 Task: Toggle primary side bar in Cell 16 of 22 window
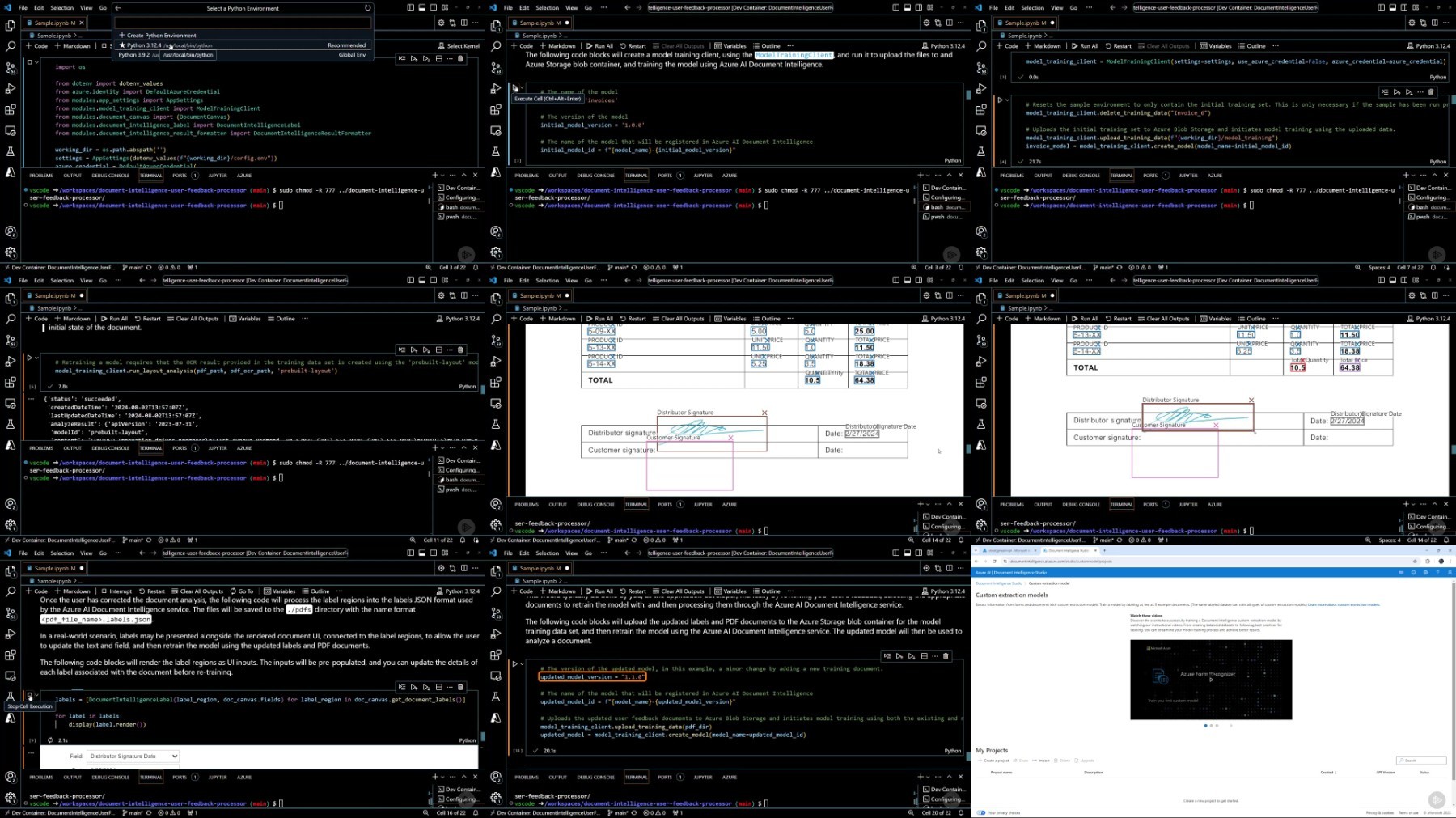point(410,553)
